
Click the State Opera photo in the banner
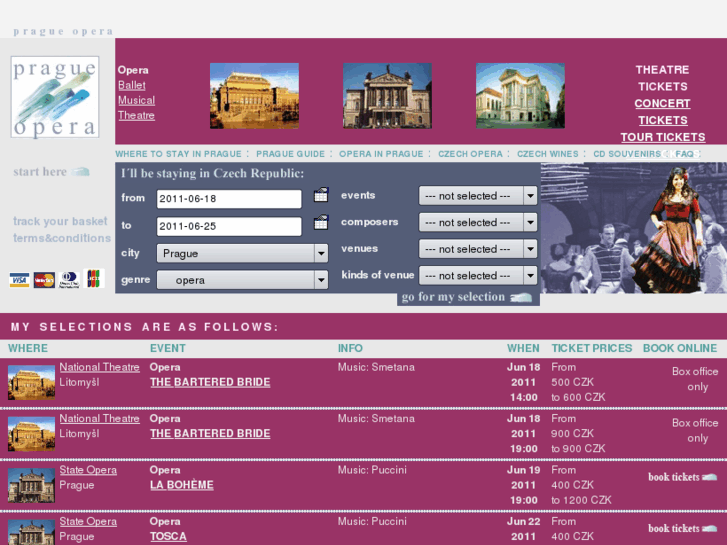(x=387, y=96)
